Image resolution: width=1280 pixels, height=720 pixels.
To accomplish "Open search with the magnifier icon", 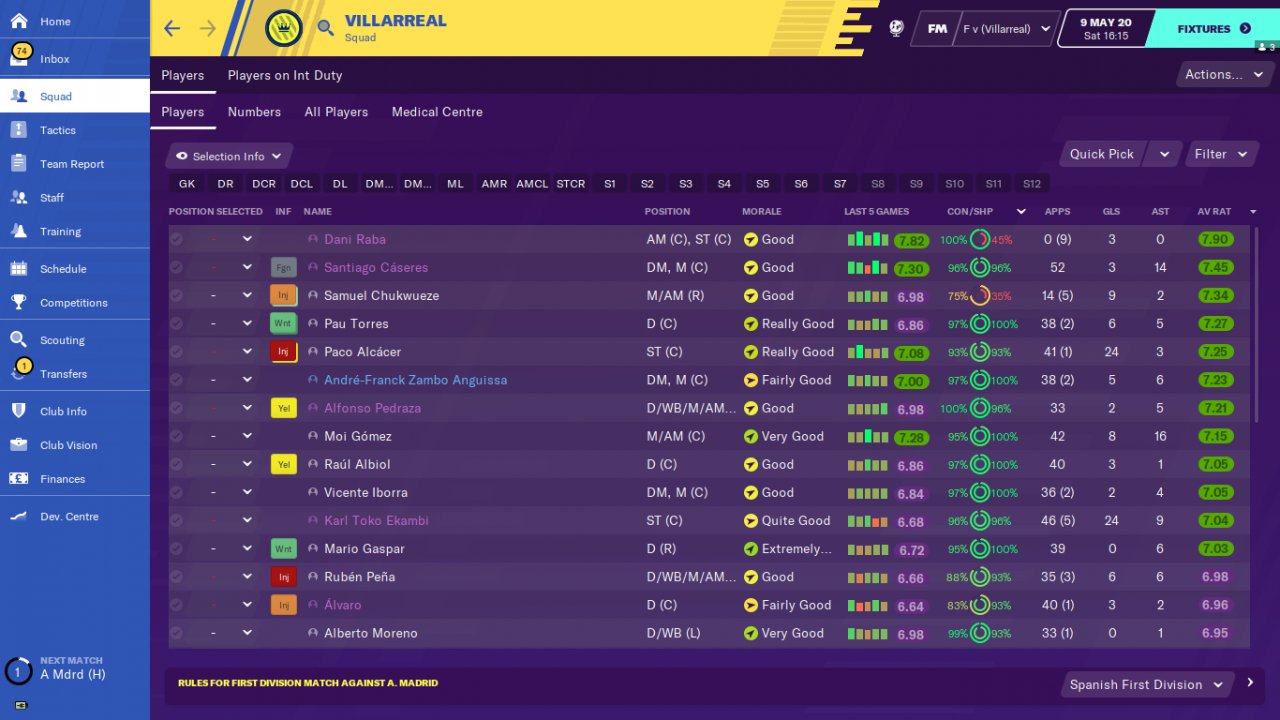I will pyautogui.click(x=325, y=28).
